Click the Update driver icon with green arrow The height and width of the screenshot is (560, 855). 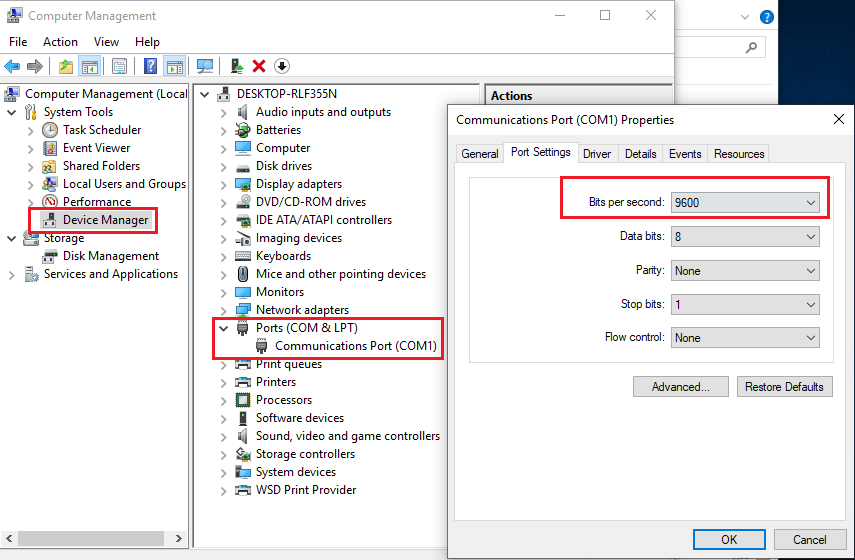pyautogui.click(x=237, y=66)
